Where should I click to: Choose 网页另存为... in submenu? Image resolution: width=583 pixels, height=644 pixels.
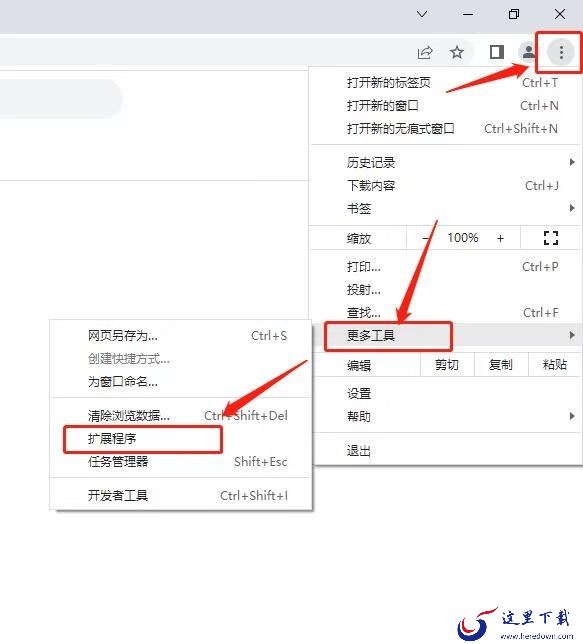tap(181, 336)
